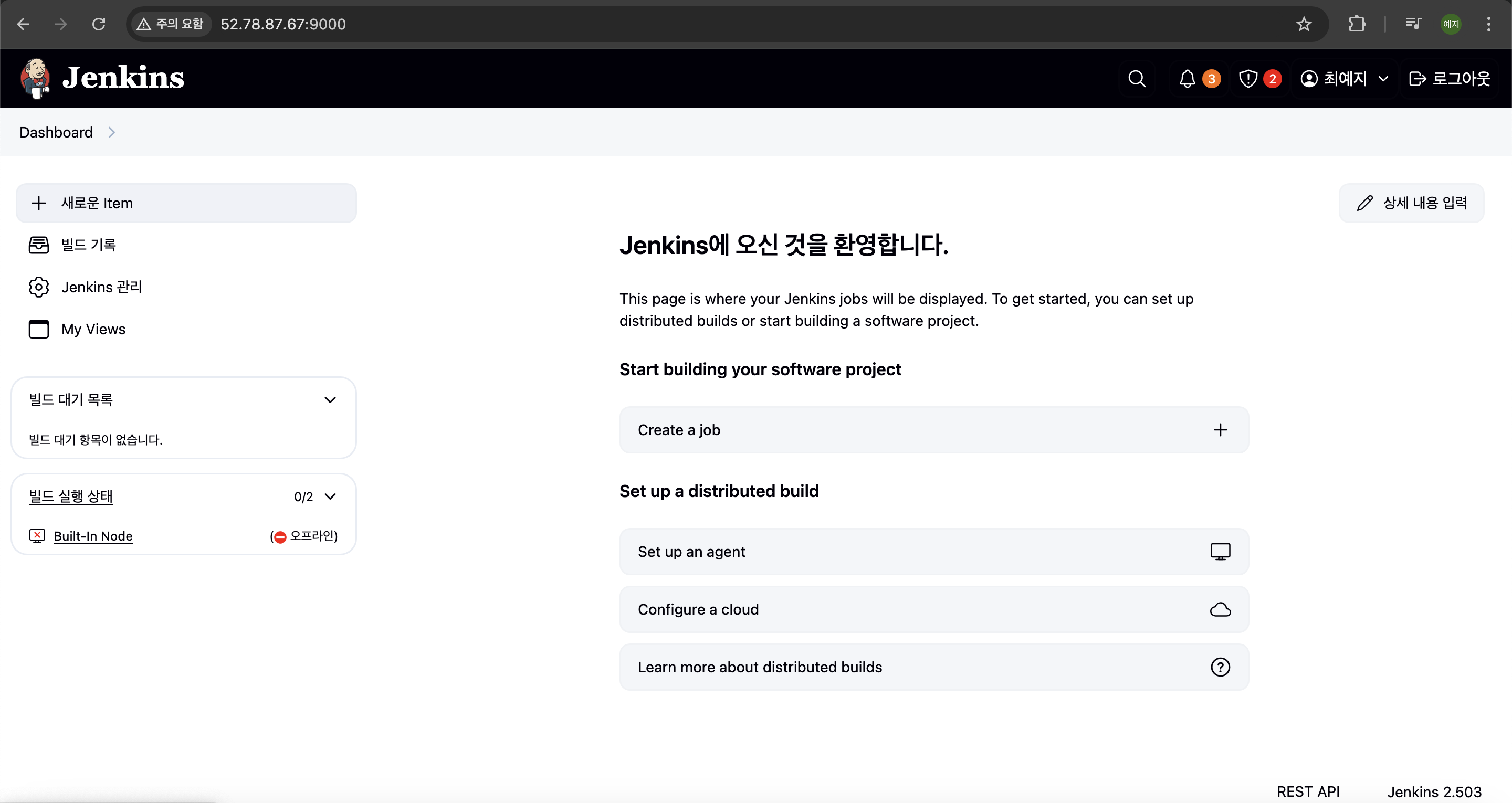Image resolution: width=1512 pixels, height=803 pixels.
Task: Click the Jenkins 2.503 version footer
Action: tap(1434, 791)
